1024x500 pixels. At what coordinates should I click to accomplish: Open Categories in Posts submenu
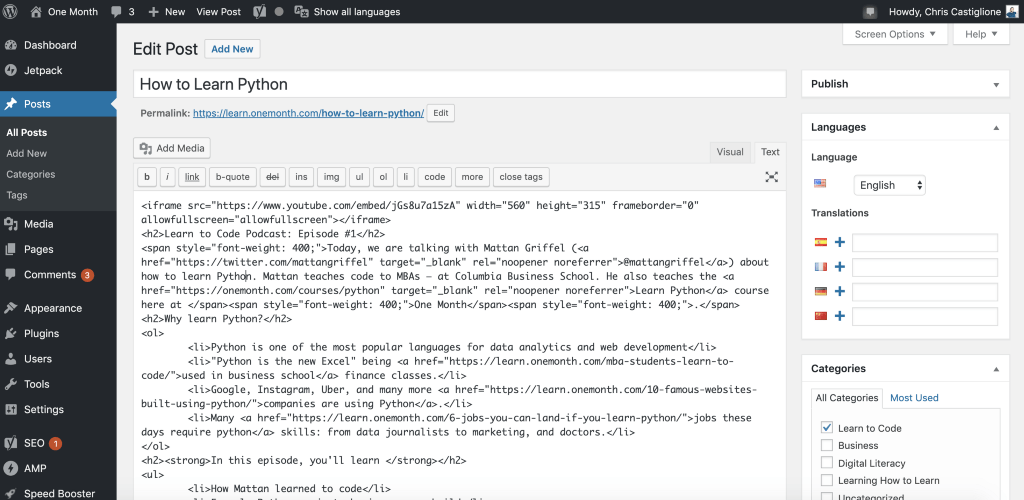[x=31, y=174]
